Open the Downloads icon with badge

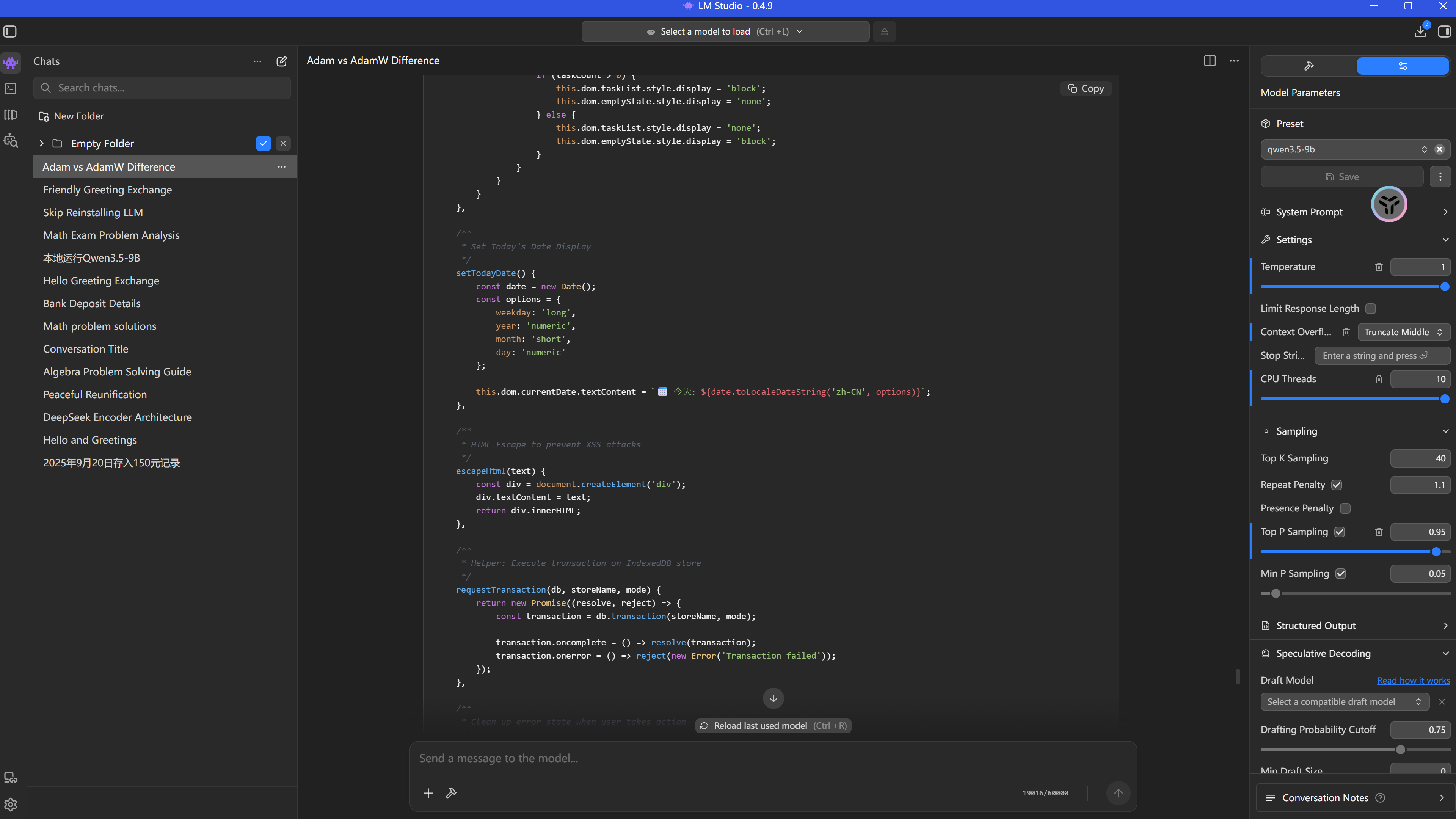[1420, 31]
